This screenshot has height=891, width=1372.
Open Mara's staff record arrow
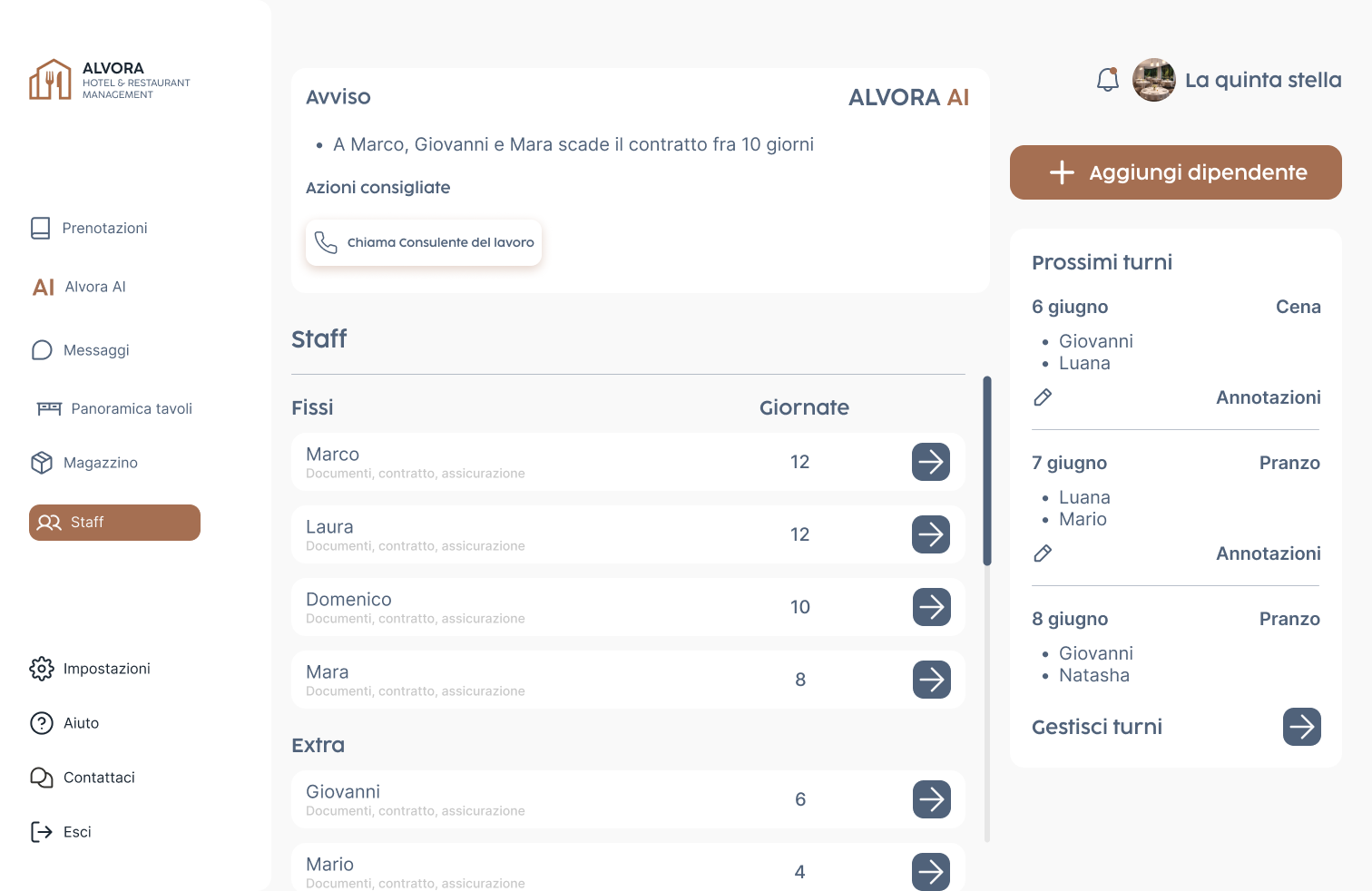pyautogui.click(x=930, y=680)
